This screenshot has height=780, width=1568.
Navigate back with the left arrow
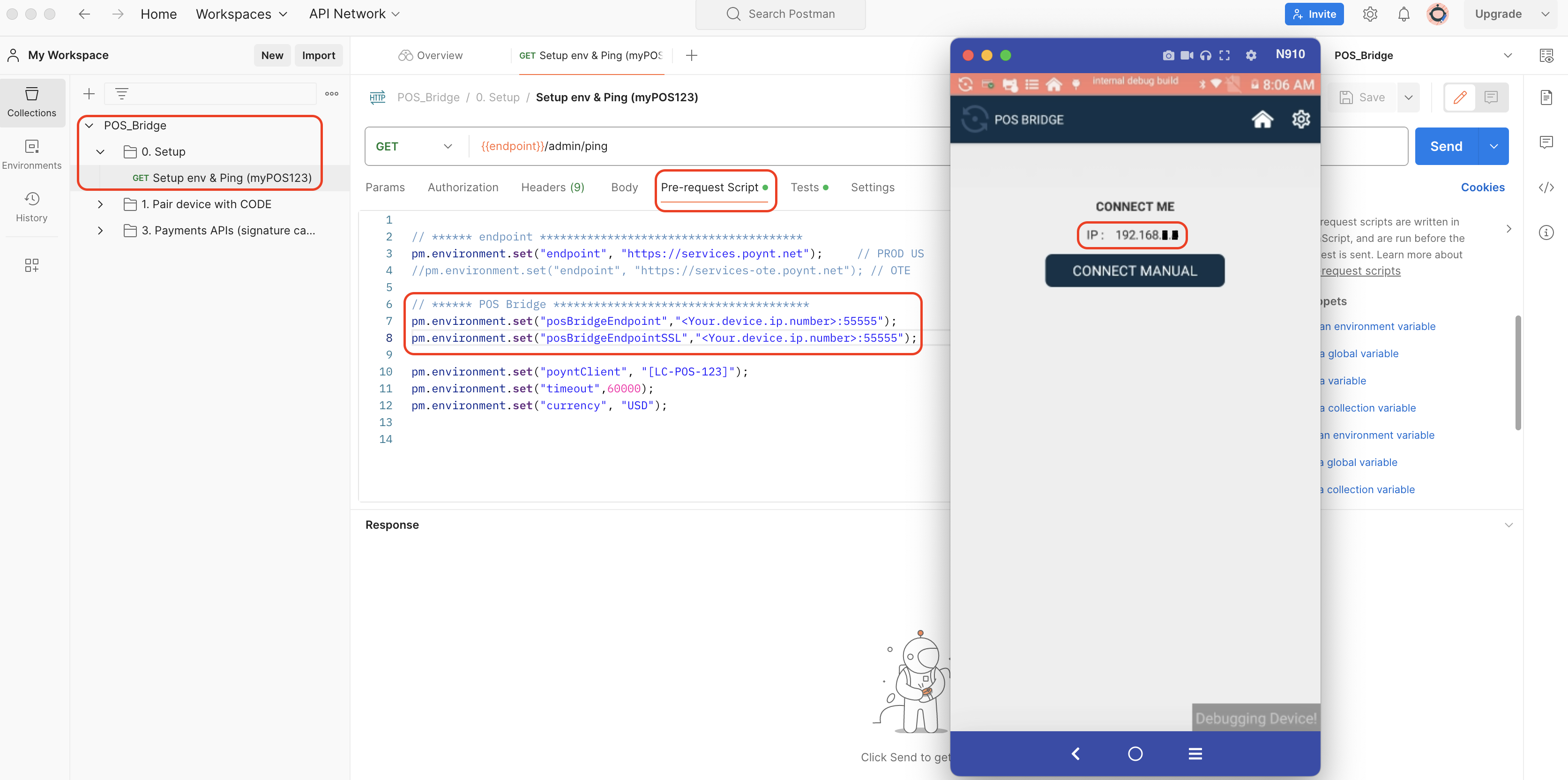(85, 14)
